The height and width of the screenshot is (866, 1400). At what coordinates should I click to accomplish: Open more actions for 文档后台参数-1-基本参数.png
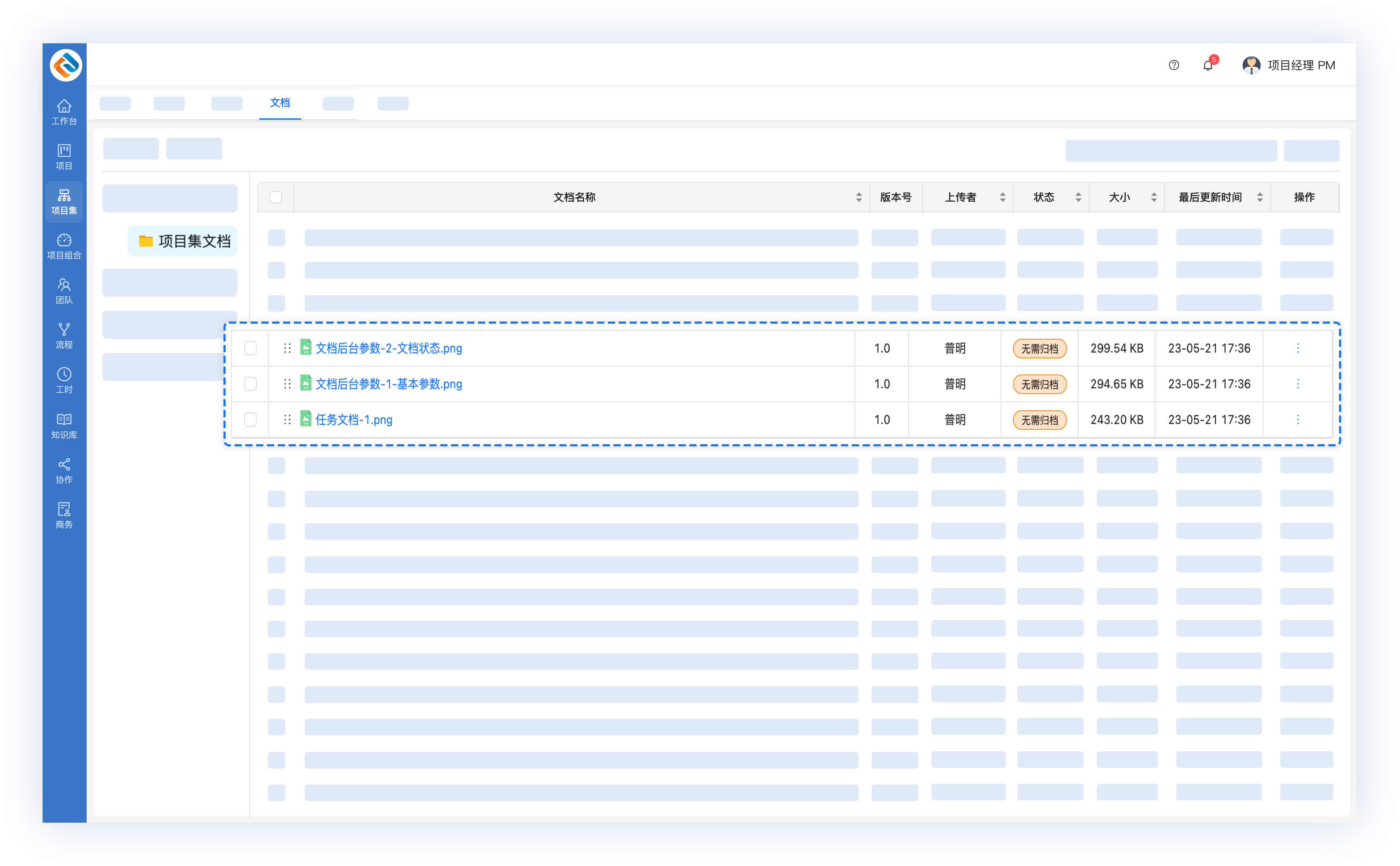(1297, 384)
